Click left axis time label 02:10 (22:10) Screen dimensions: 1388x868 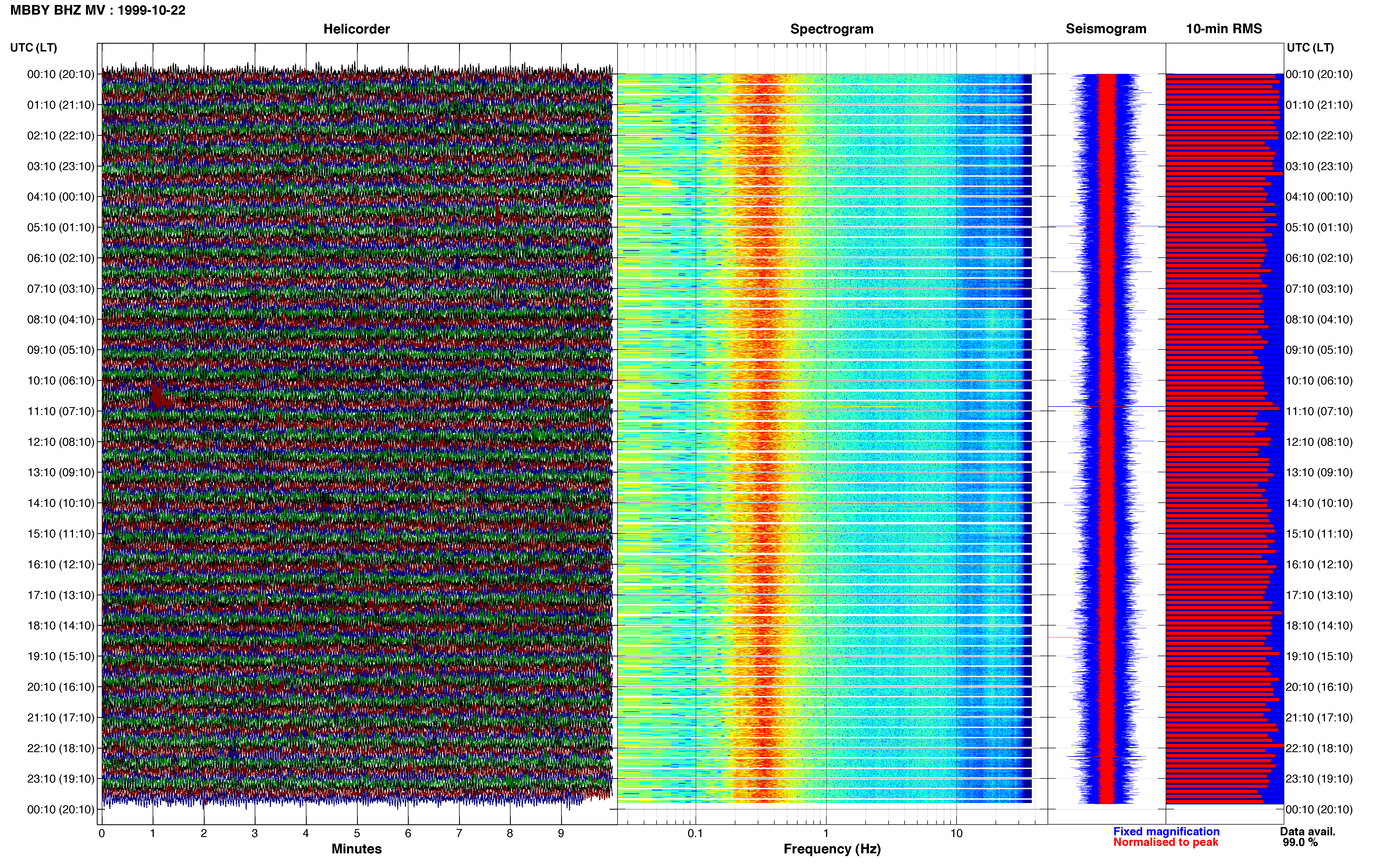(x=61, y=135)
